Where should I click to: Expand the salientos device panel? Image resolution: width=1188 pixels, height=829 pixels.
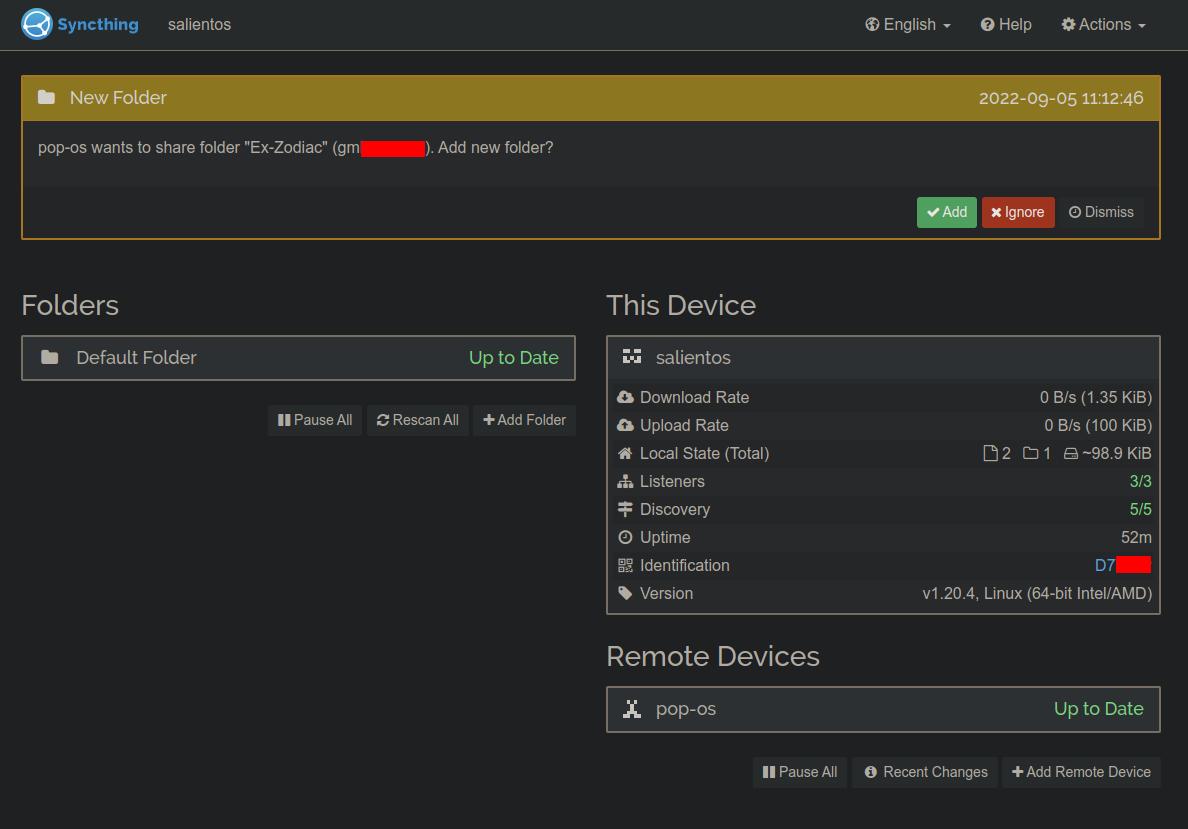point(883,358)
